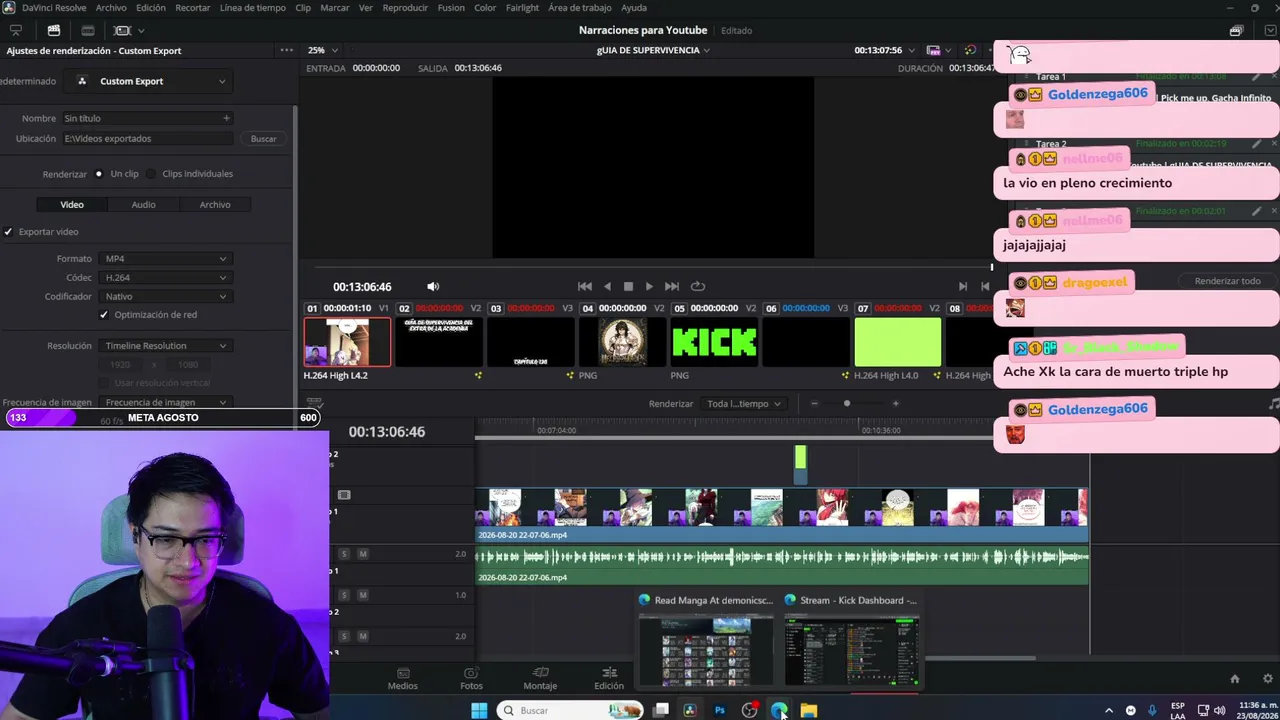1280x720 pixels.
Task: Open the Archivo menu
Action: [x=111, y=8]
